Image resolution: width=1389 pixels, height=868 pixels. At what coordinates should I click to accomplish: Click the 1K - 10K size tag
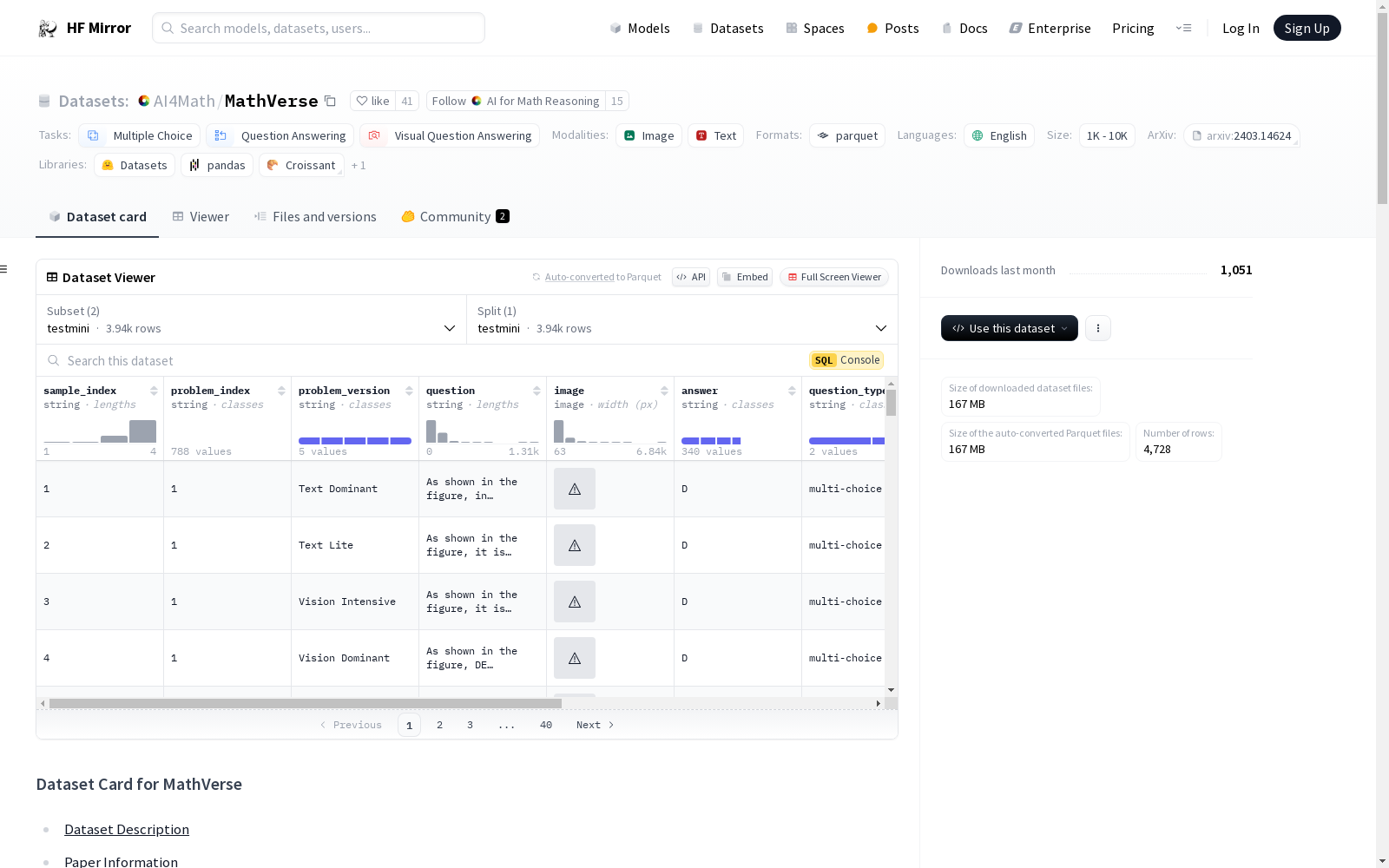tap(1107, 135)
